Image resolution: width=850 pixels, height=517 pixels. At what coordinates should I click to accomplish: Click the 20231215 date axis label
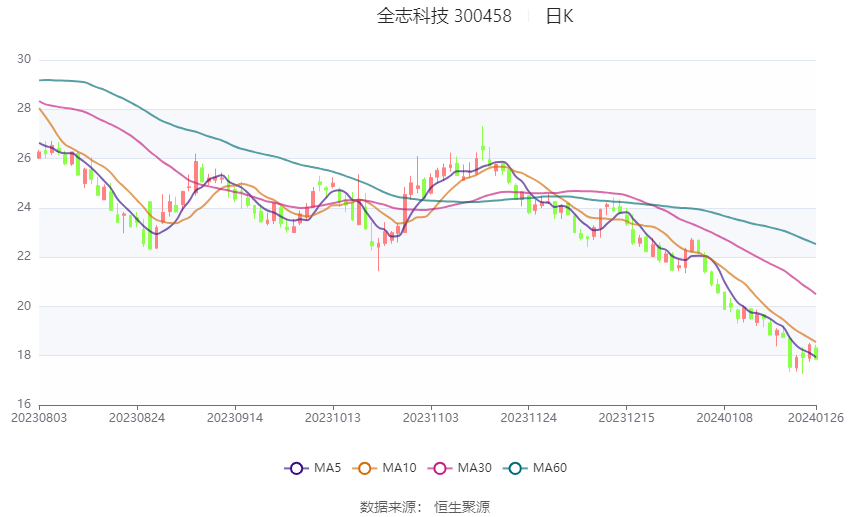click(x=626, y=418)
